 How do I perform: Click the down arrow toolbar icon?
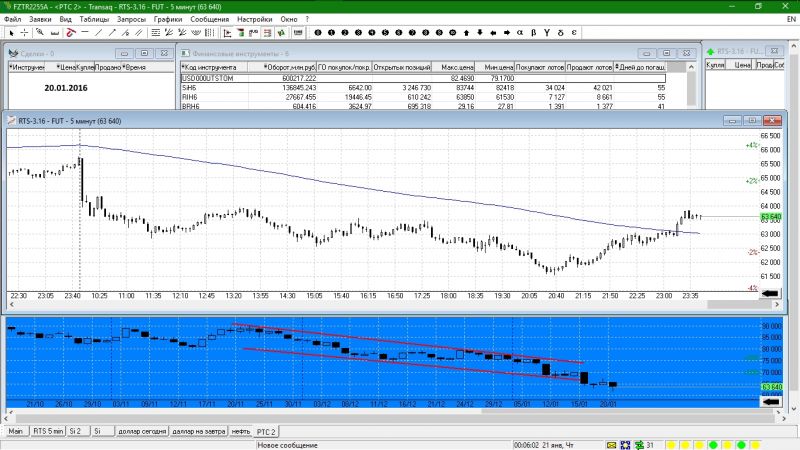click(480, 33)
